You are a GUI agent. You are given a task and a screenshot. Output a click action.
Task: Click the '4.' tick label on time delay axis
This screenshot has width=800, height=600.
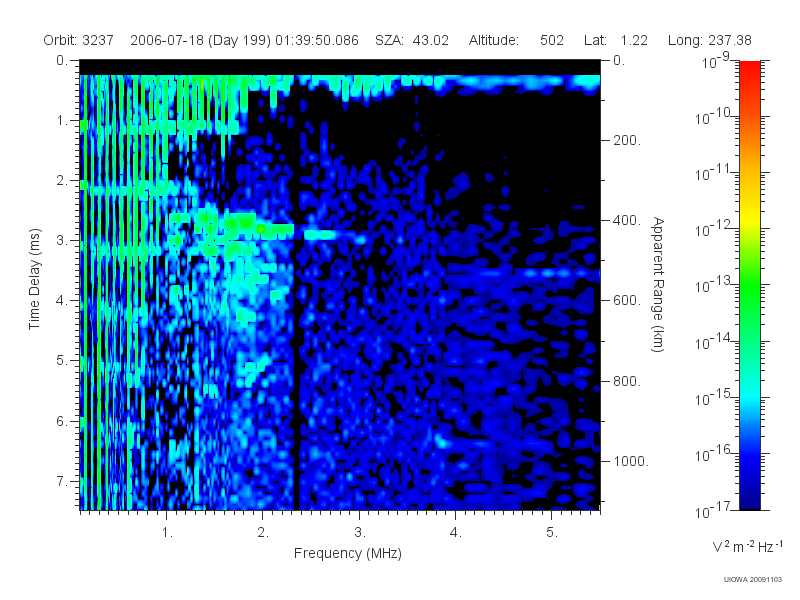62,301
